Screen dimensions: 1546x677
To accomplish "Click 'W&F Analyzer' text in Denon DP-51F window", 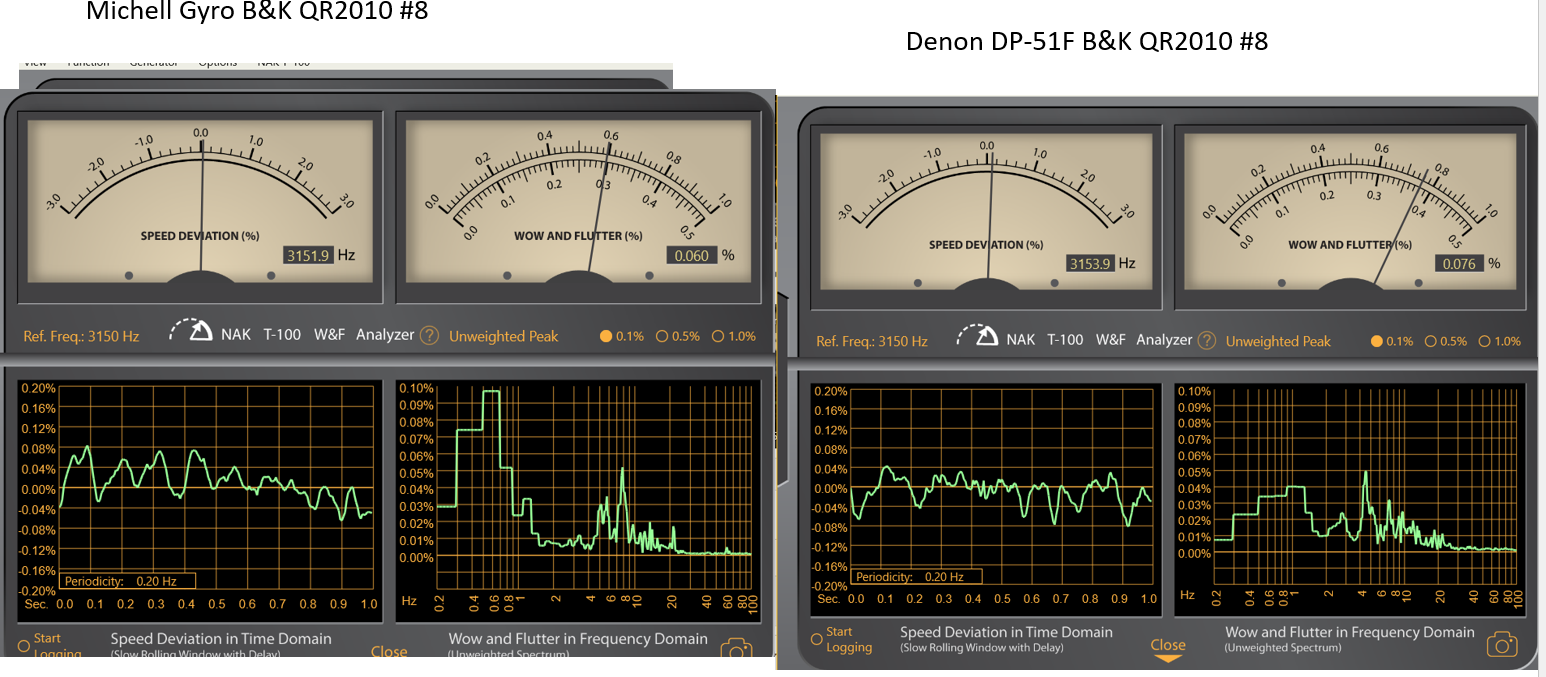I will tap(1144, 339).
